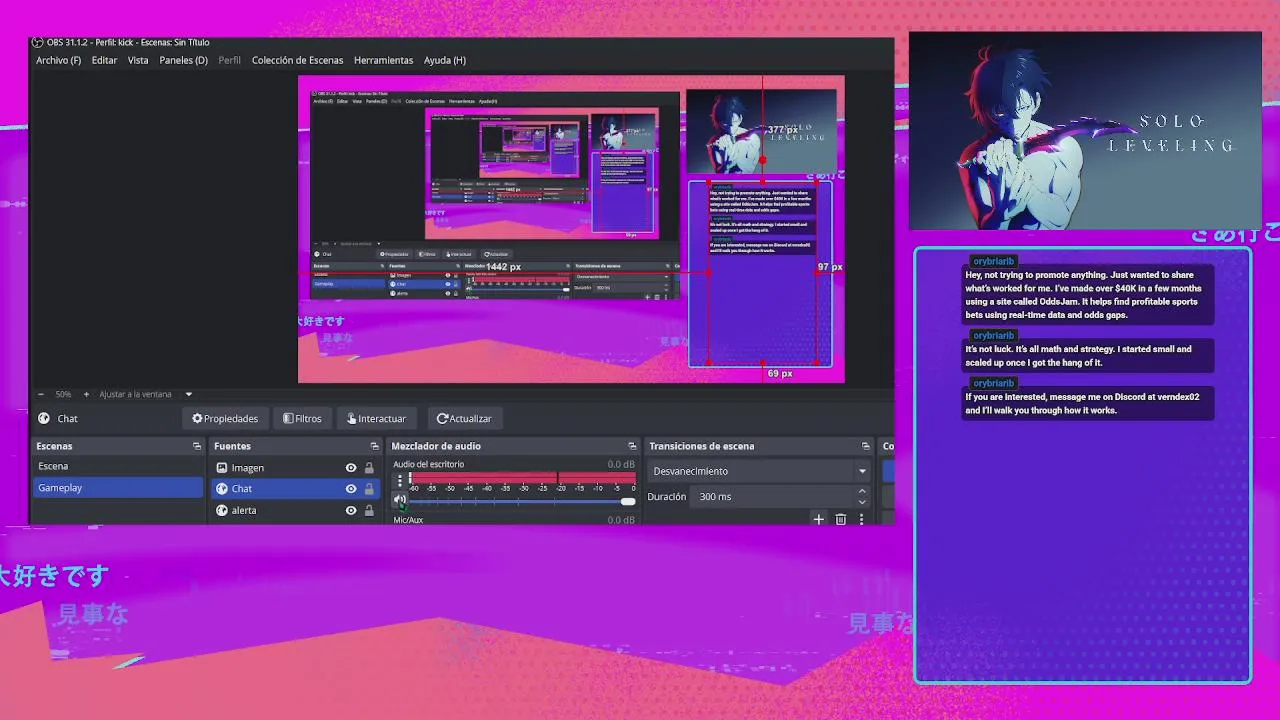Viewport: 1280px width, 720px height.
Task: Toggle lock on Imagen source
Action: pos(369,468)
